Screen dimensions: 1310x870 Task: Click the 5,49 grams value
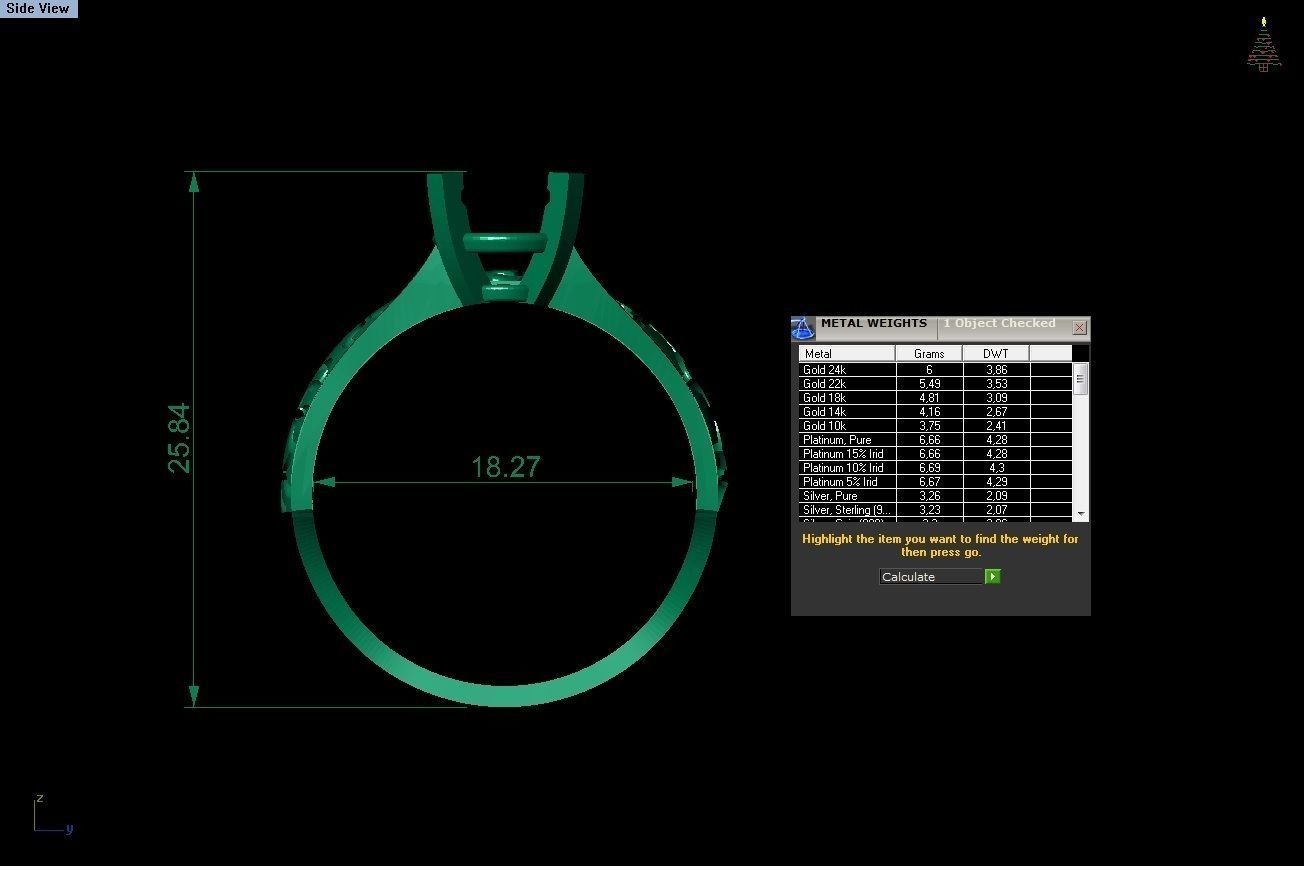coord(929,384)
